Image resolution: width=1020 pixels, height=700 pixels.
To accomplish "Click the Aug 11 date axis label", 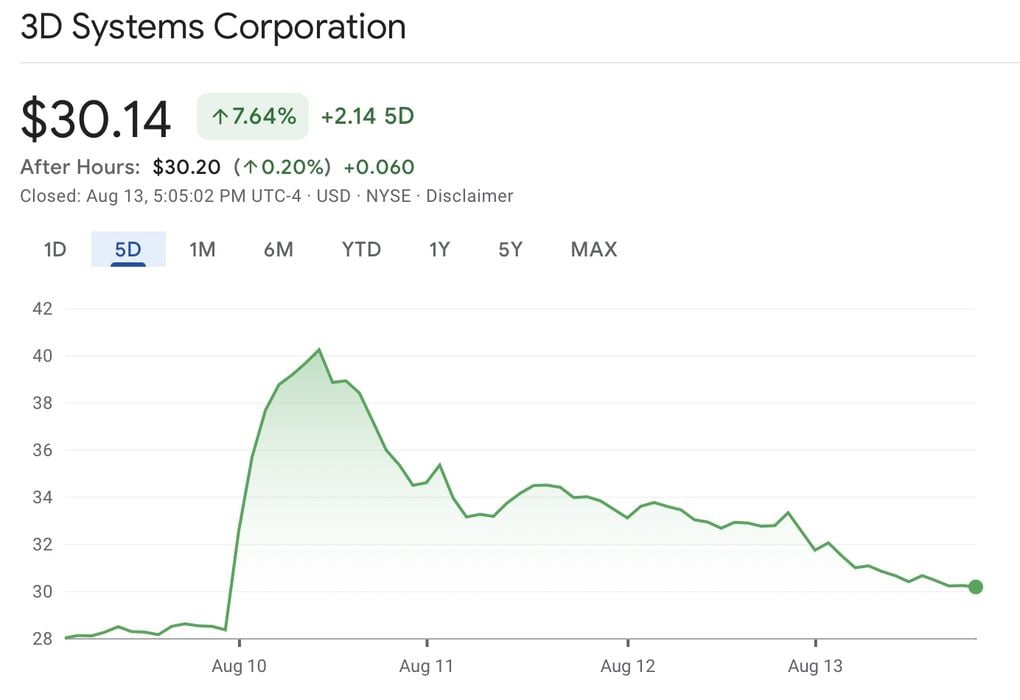I will point(427,665).
